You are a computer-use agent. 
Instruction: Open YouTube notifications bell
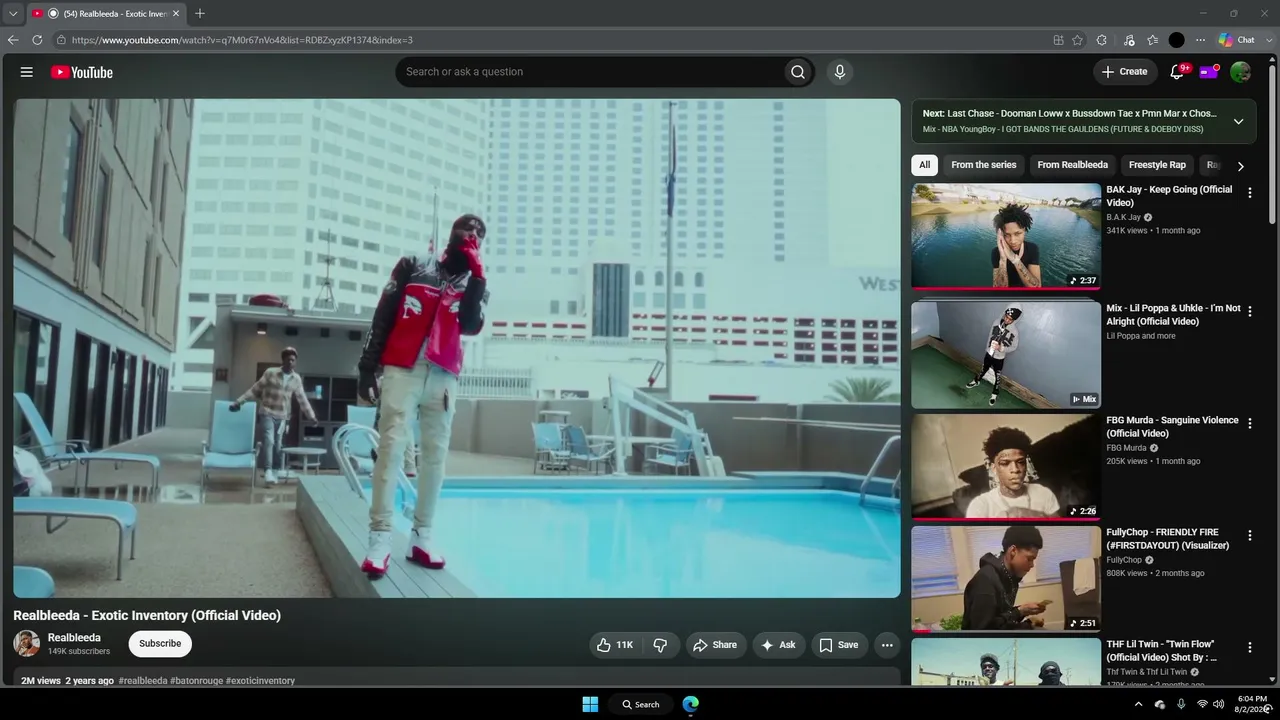point(1178,72)
